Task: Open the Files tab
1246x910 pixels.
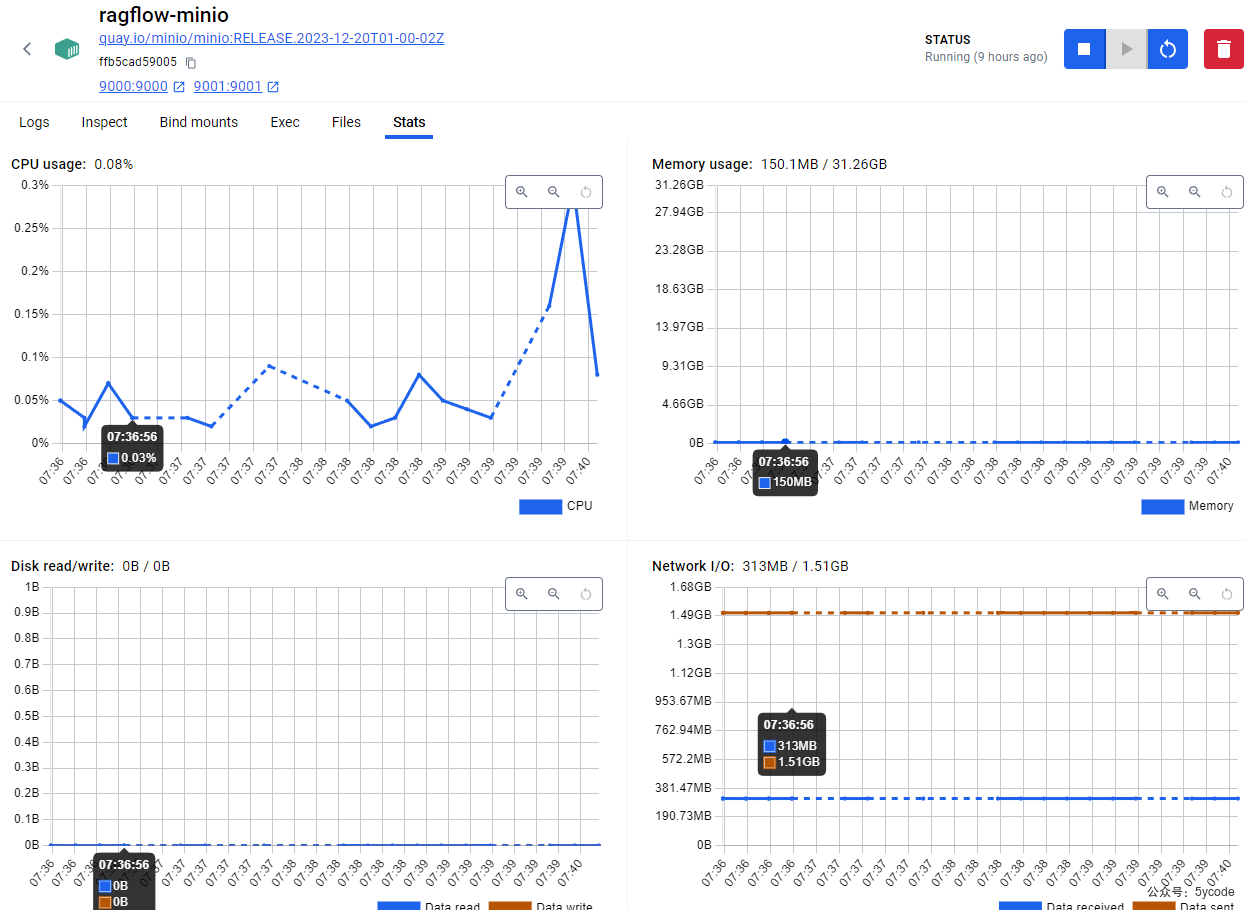Action: (x=346, y=122)
